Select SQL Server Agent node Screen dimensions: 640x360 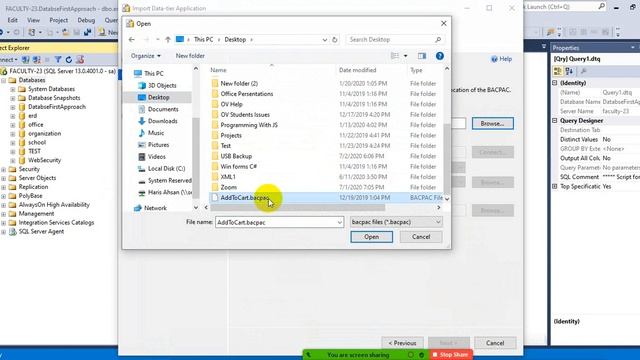click(41, 231)
